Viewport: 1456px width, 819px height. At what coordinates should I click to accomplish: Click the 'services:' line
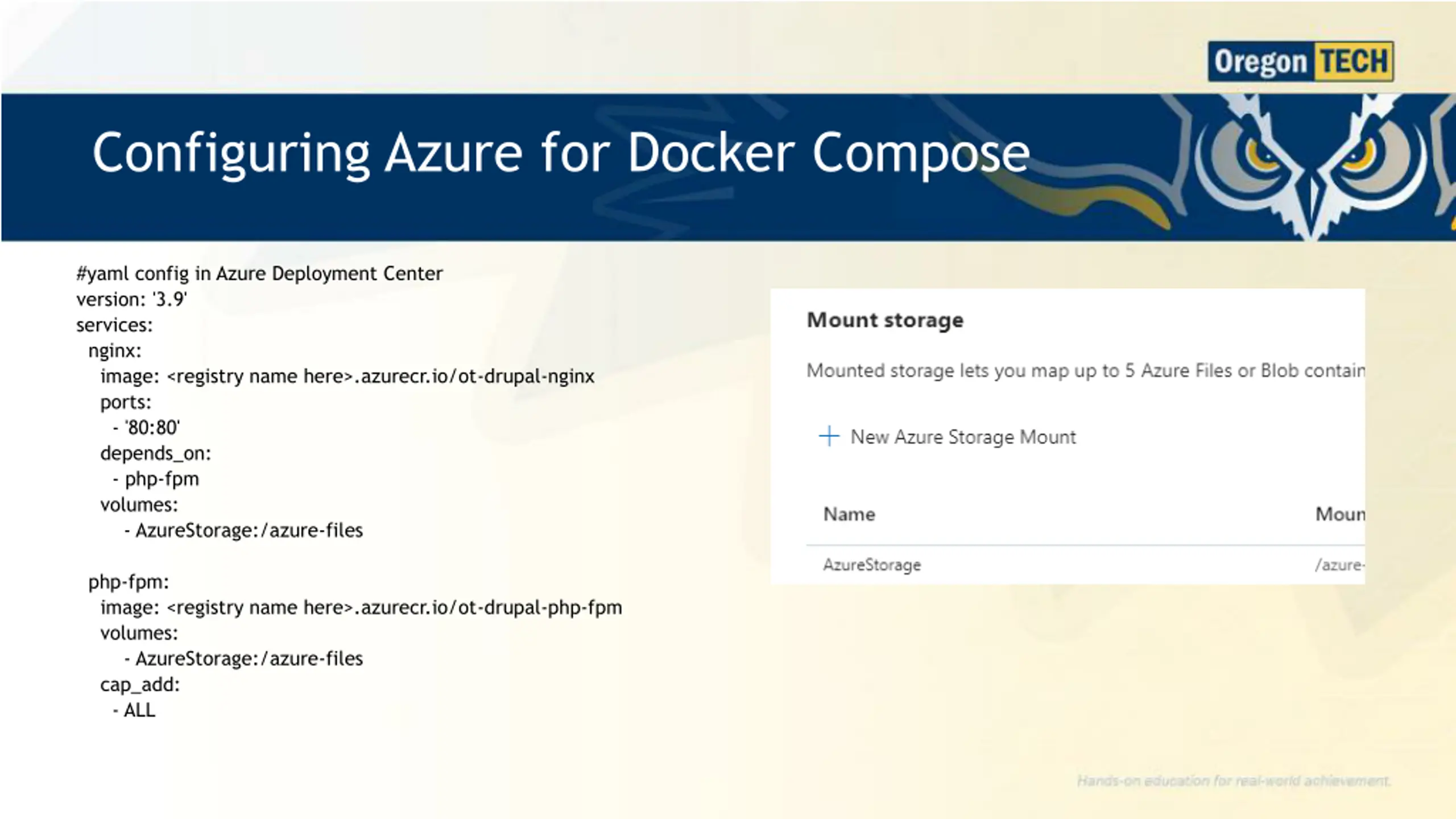pyautogui.click(x=114, y=325)
